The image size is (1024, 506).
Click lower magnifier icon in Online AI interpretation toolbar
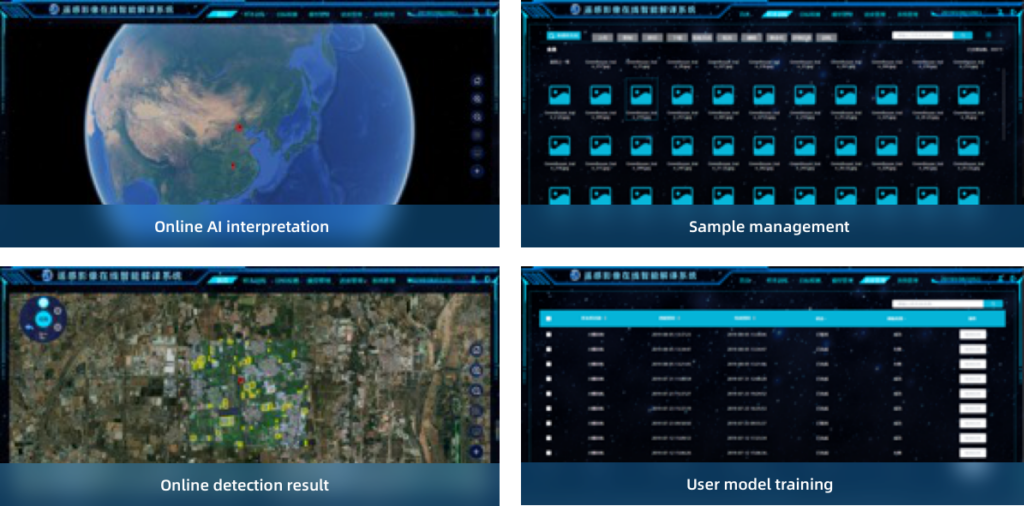coord(477,118)
